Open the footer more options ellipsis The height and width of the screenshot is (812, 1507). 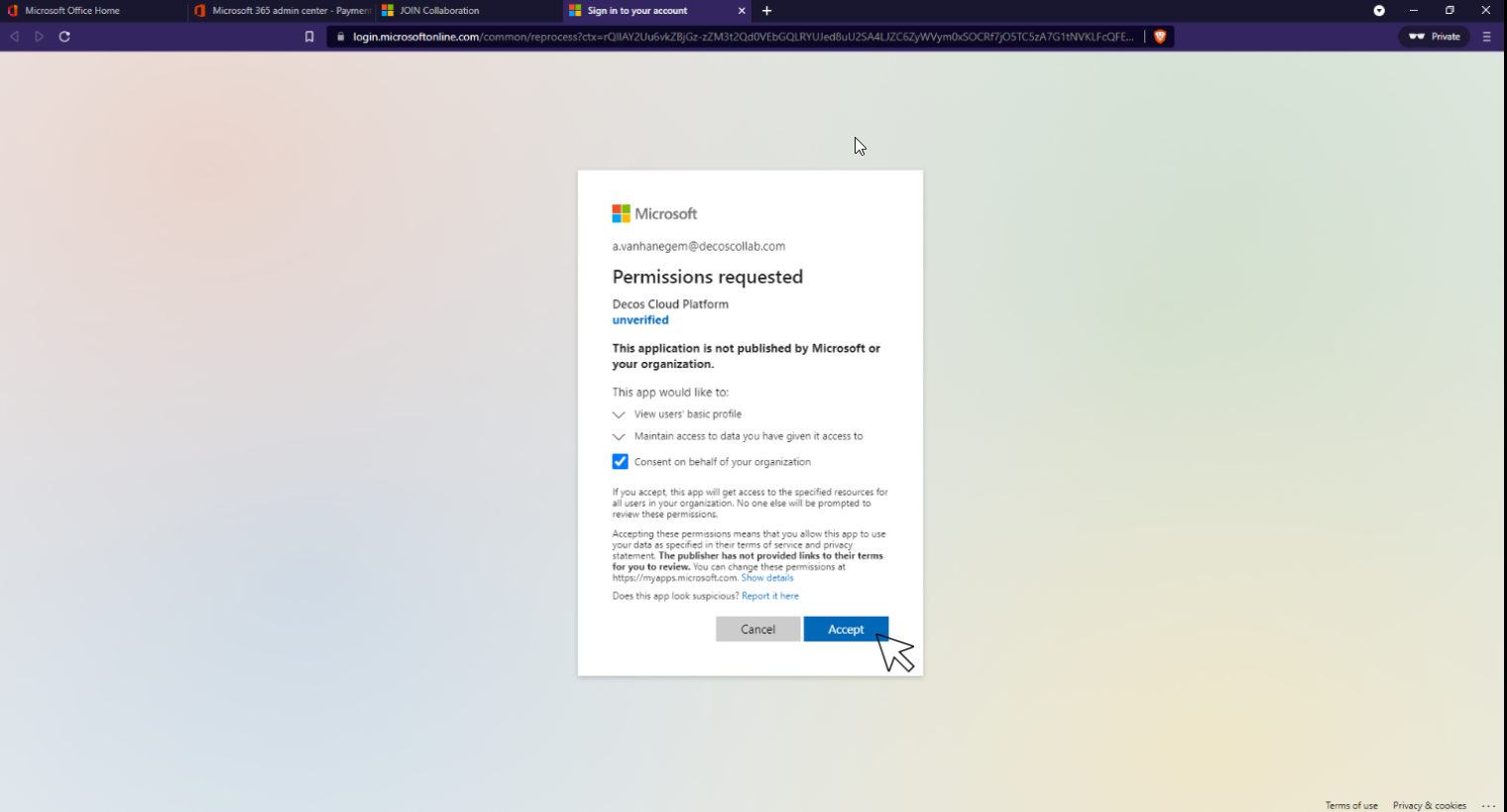click(x=1488, y=805)
